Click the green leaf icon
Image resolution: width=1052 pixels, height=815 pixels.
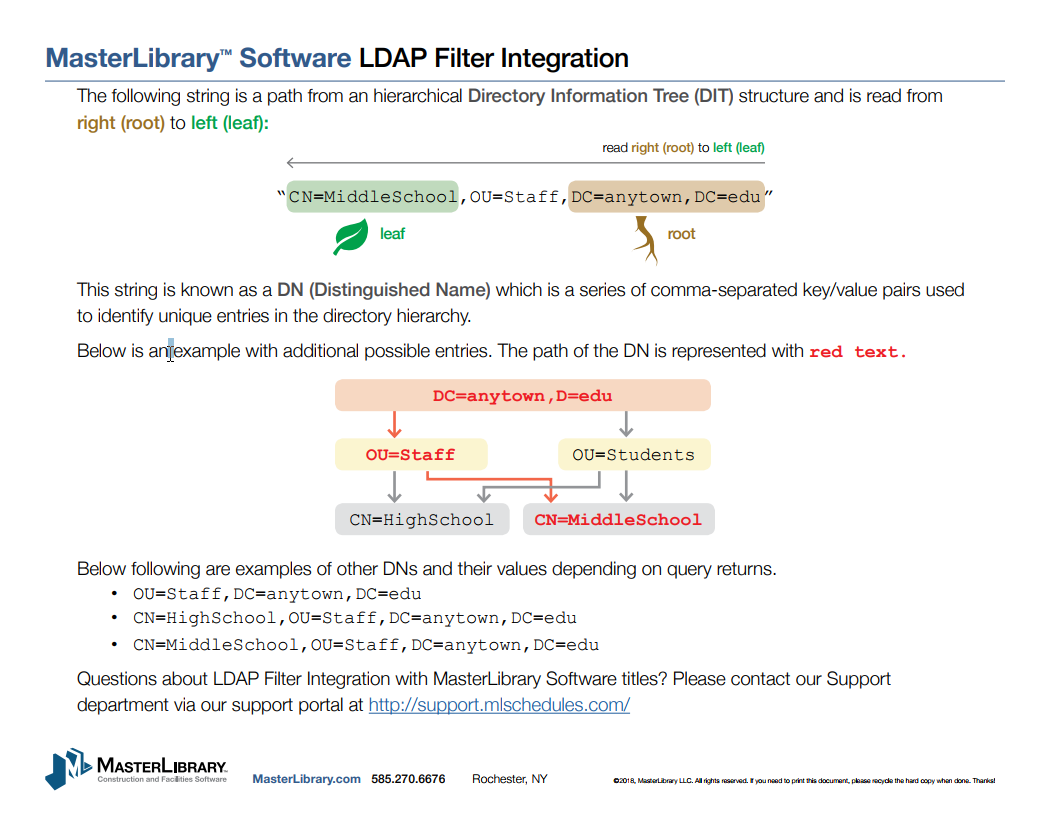click(351, 236)
